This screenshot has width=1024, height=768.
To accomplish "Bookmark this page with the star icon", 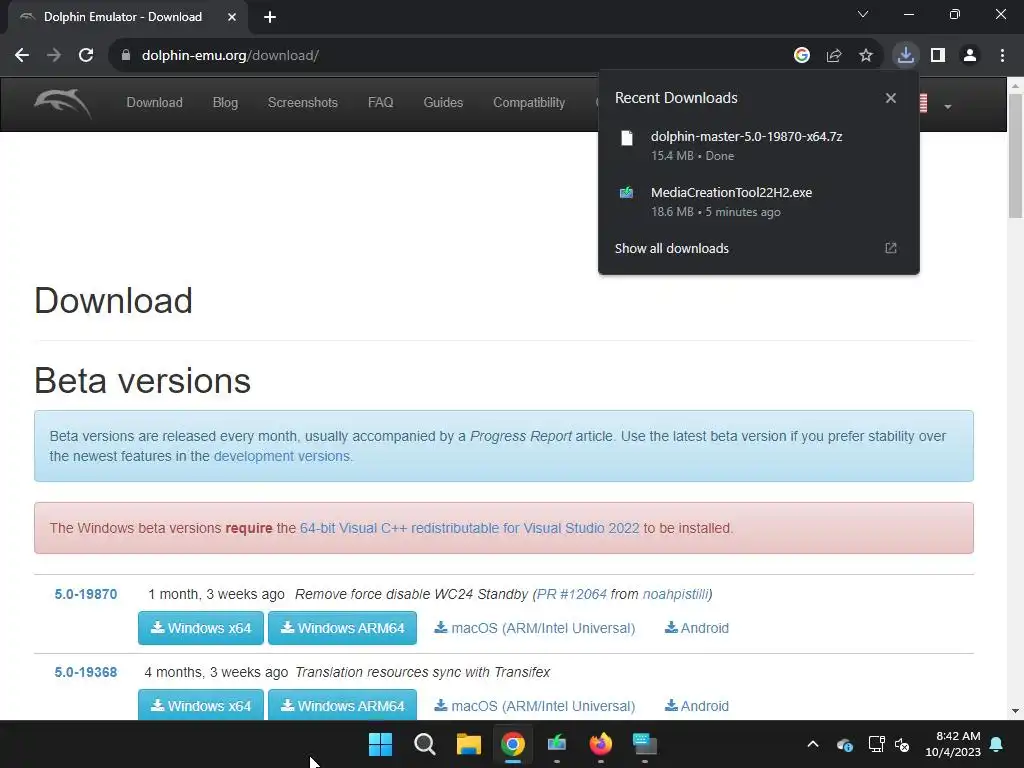I will [x=865, y=56].
